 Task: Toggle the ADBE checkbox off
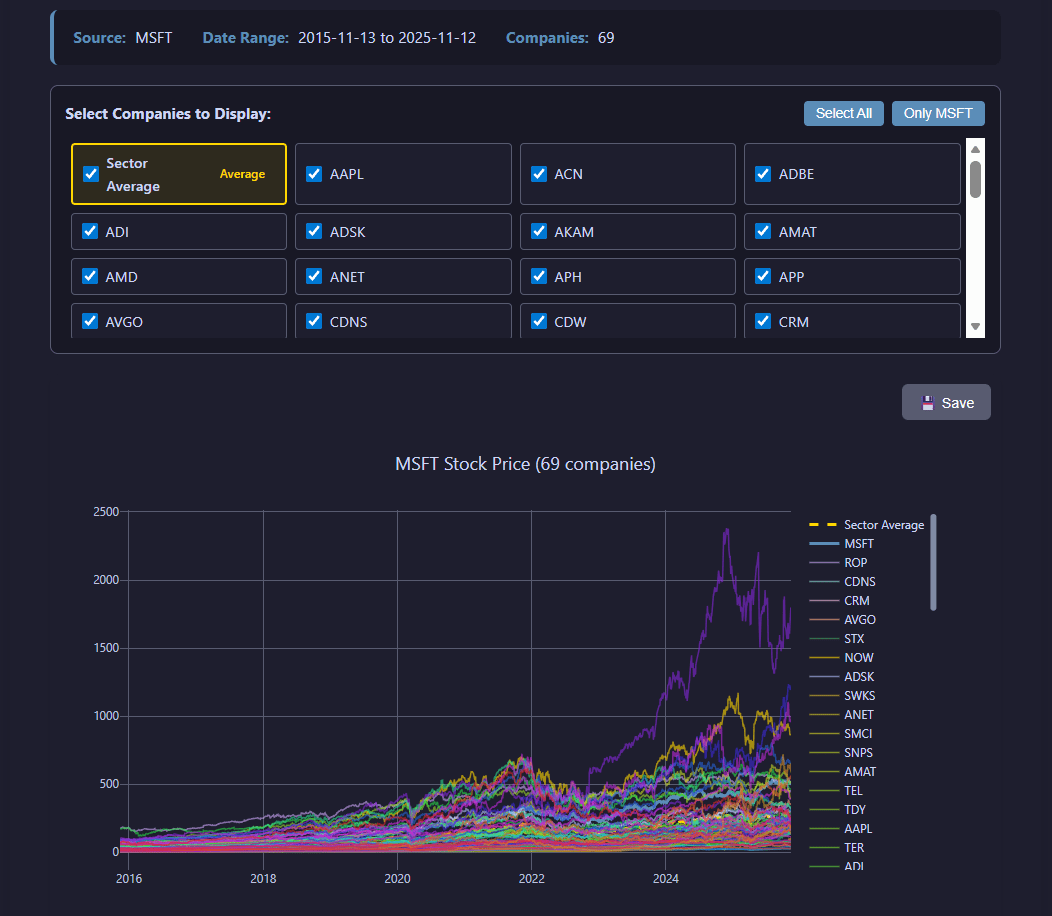[x=763, y=174]
